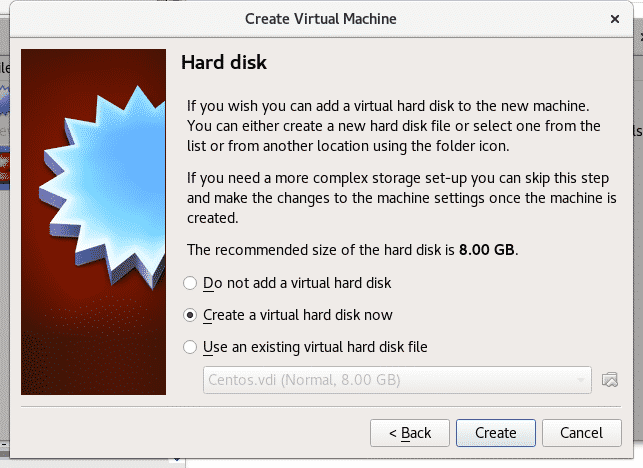Click the 'File' menu partially hidden behind dialog
Screen dimensions: 643x468
tap(5, 68)
